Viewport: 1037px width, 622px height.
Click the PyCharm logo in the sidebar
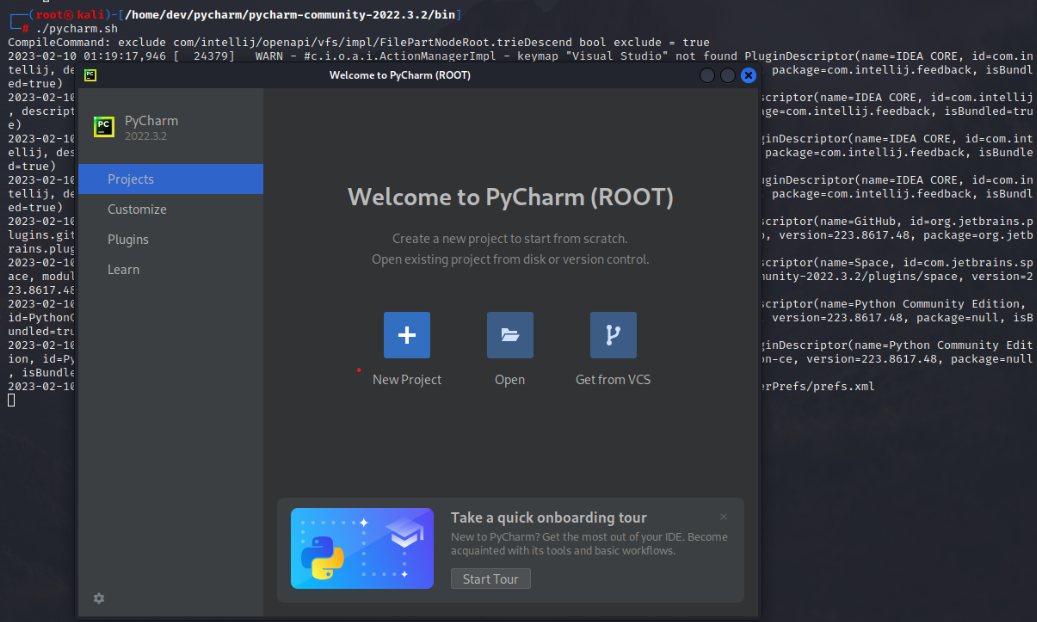pos(104,126)
